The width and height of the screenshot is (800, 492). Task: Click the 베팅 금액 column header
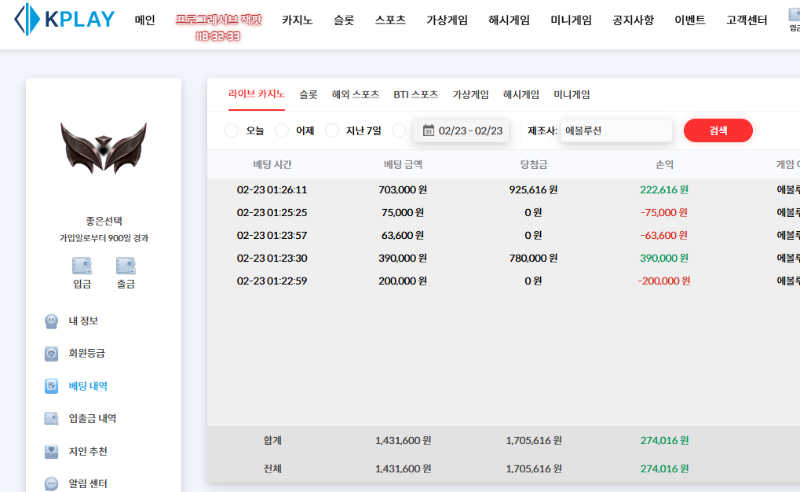point(403,164)
